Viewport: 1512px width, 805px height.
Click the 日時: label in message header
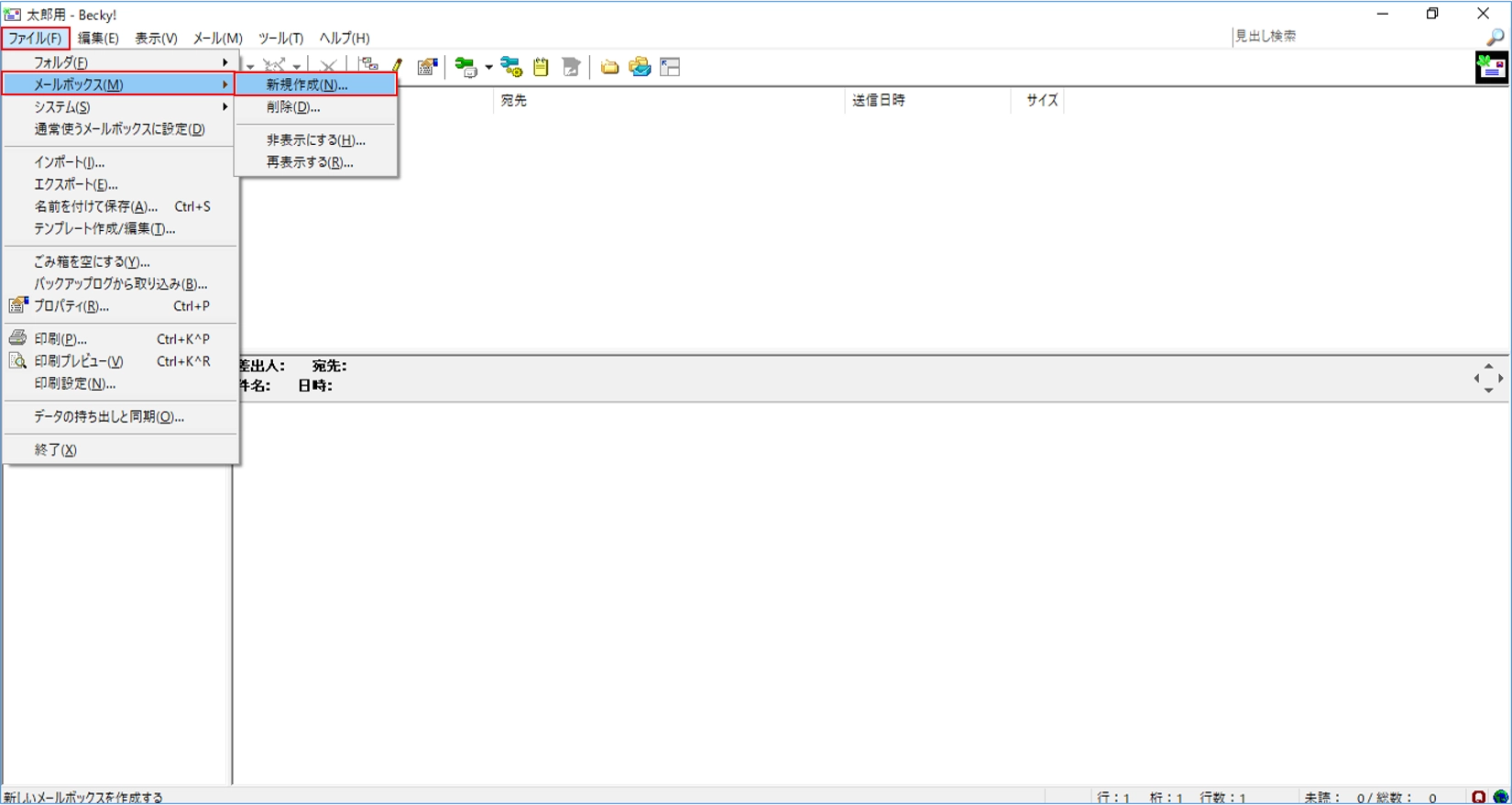[x=315, y=386]
